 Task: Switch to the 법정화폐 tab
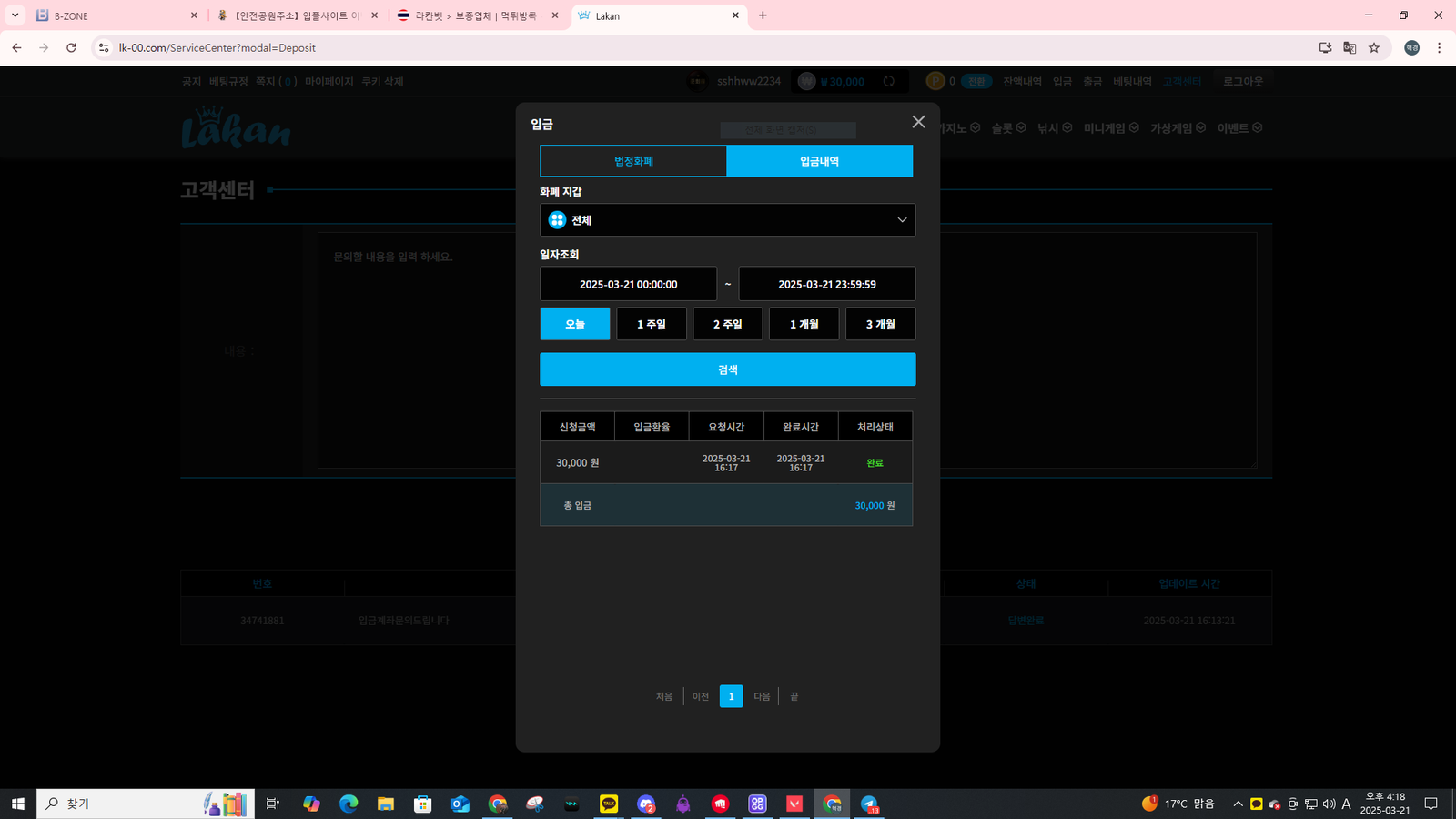tap(633, 161)
